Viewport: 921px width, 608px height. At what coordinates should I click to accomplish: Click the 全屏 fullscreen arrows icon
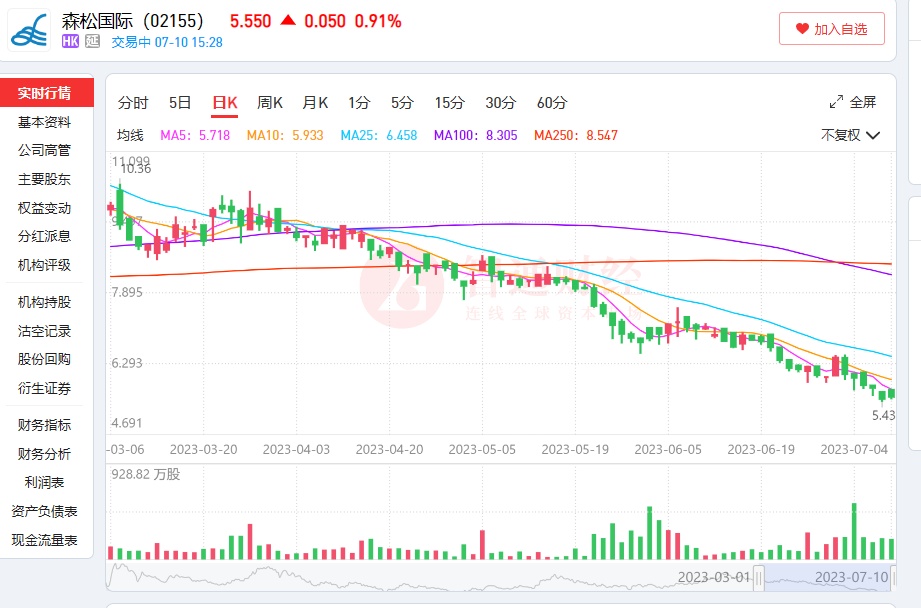point(836,102)
